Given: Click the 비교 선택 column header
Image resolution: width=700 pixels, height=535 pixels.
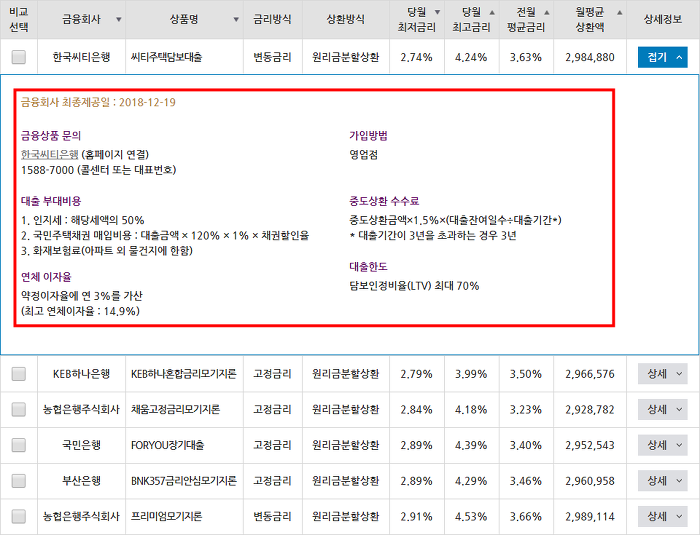Looking at the screenshot, I should pyautogui.click(x=19, y=19).
